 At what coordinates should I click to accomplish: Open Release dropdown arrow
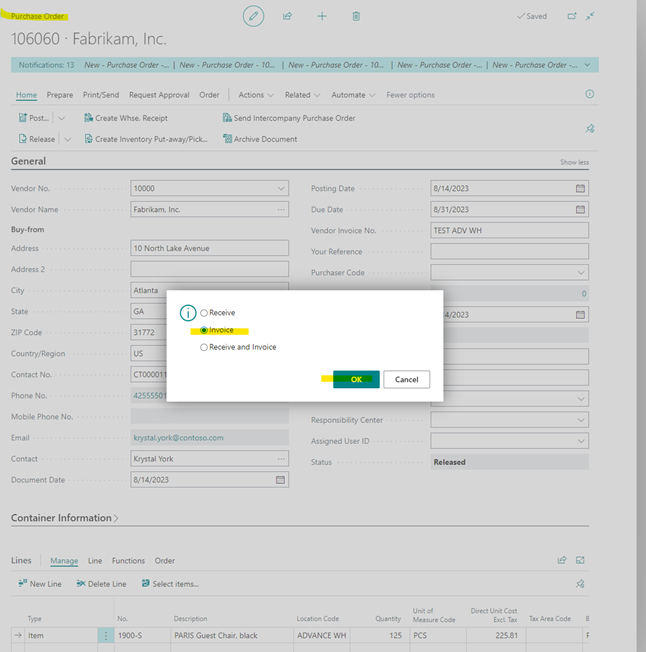tap(67, 139)
